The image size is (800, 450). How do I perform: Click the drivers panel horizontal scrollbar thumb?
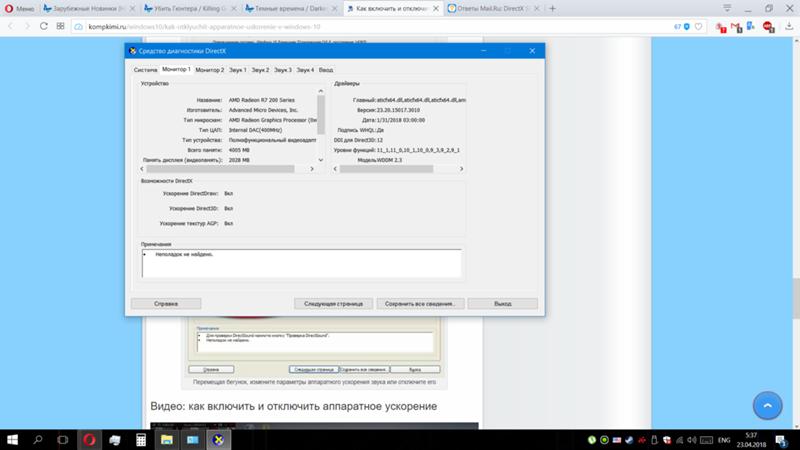[x=386, y=169]
